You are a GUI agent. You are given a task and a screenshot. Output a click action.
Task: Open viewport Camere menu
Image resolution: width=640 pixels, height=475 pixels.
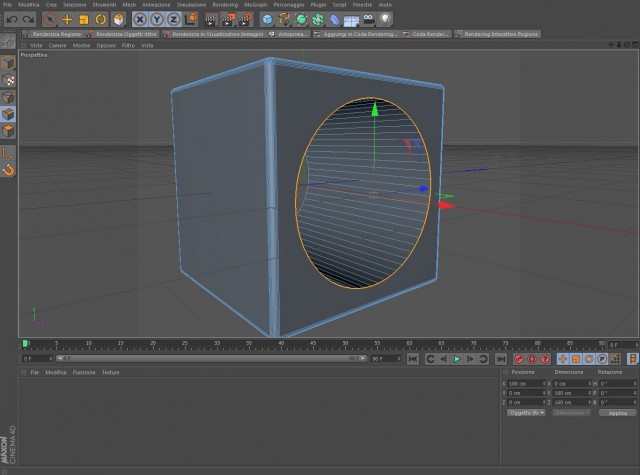(x=57, y=45)
